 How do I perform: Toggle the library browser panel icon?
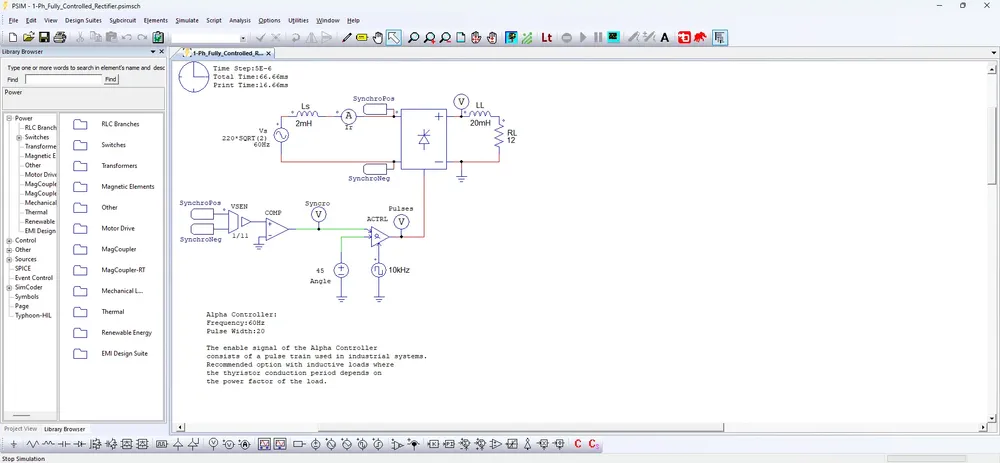point(719,38)
